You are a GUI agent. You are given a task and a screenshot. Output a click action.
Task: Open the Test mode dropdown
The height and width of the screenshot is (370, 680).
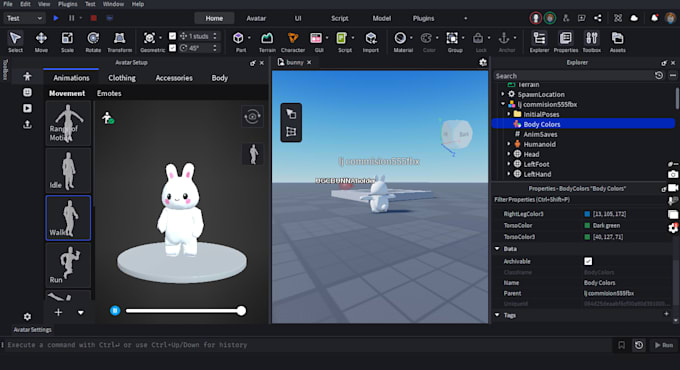tap(24, 18)
